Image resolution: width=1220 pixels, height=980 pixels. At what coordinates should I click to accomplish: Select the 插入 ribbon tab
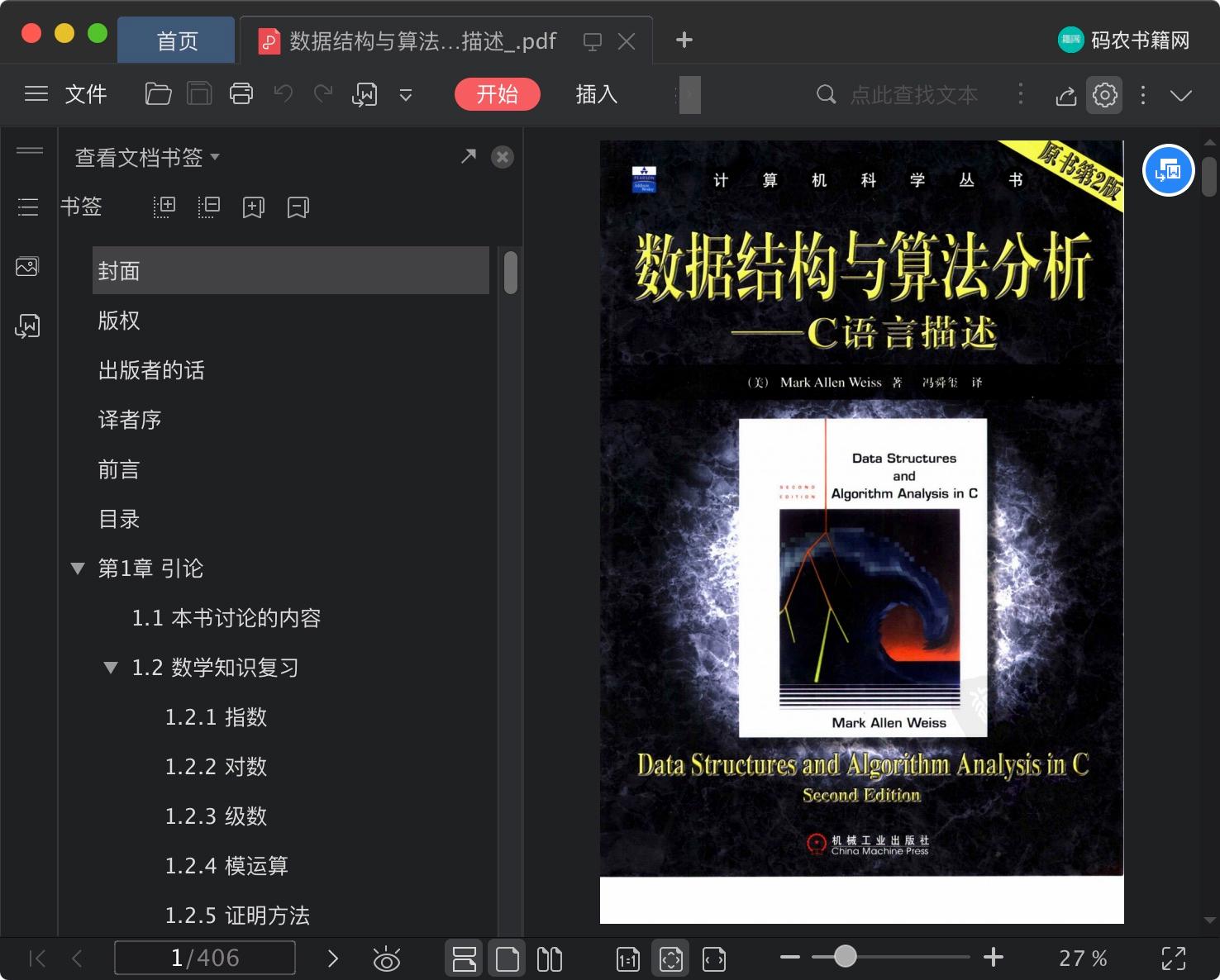pyautogui.click(x=597, y=94)
